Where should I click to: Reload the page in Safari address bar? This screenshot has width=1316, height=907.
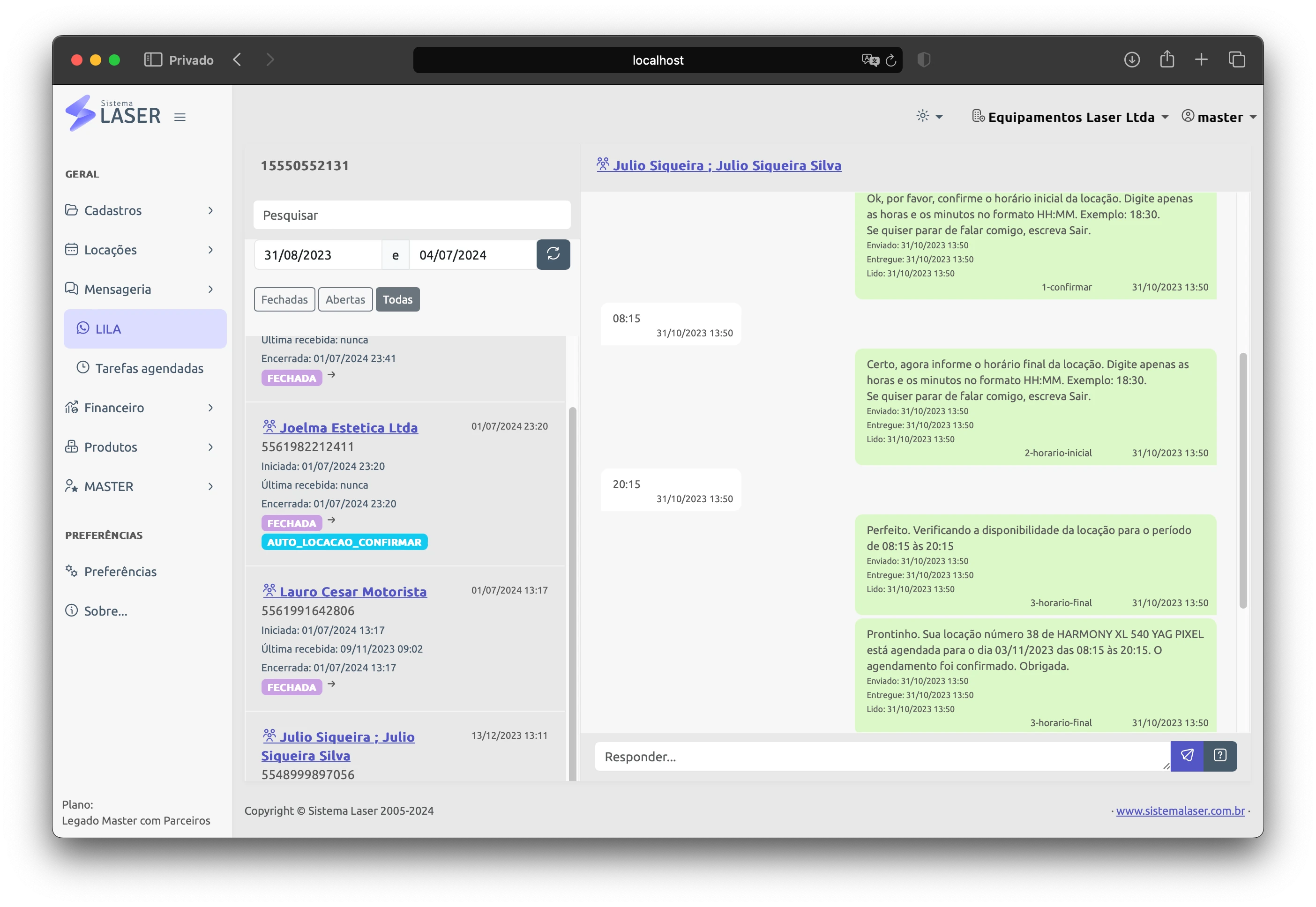[890, 59]
